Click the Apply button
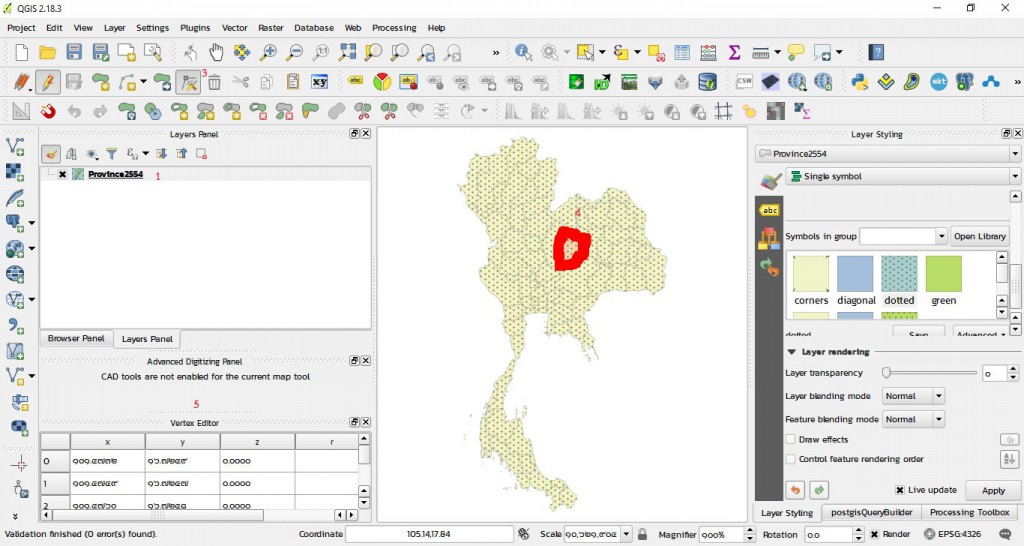Image resolution: width=1024 pixels, height=546 pixels. pyautogui.click(x=993, y=490)
